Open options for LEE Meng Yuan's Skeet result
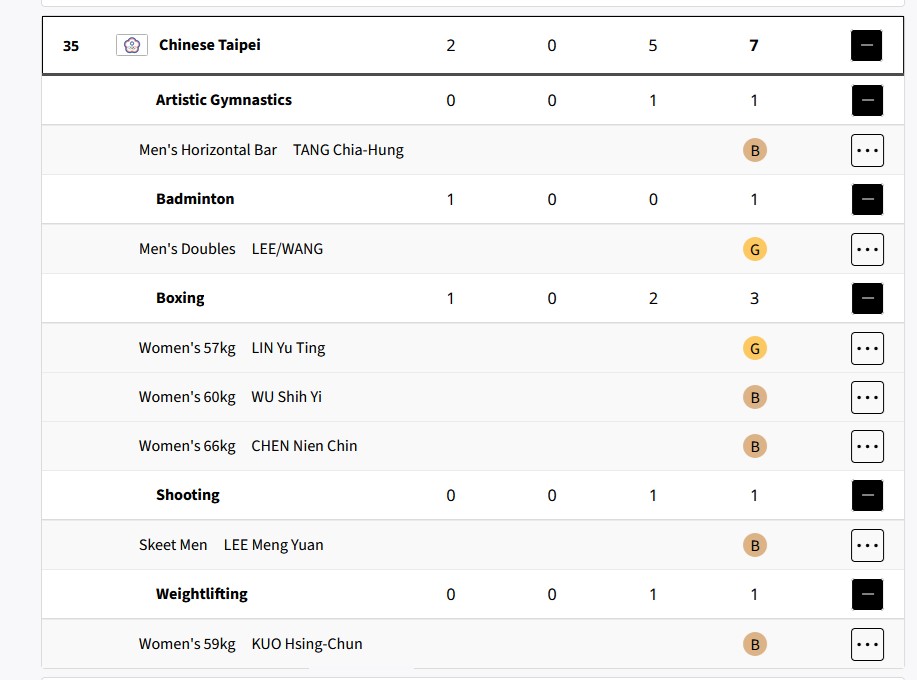This screenshot has height=680, width=917. 866,544
